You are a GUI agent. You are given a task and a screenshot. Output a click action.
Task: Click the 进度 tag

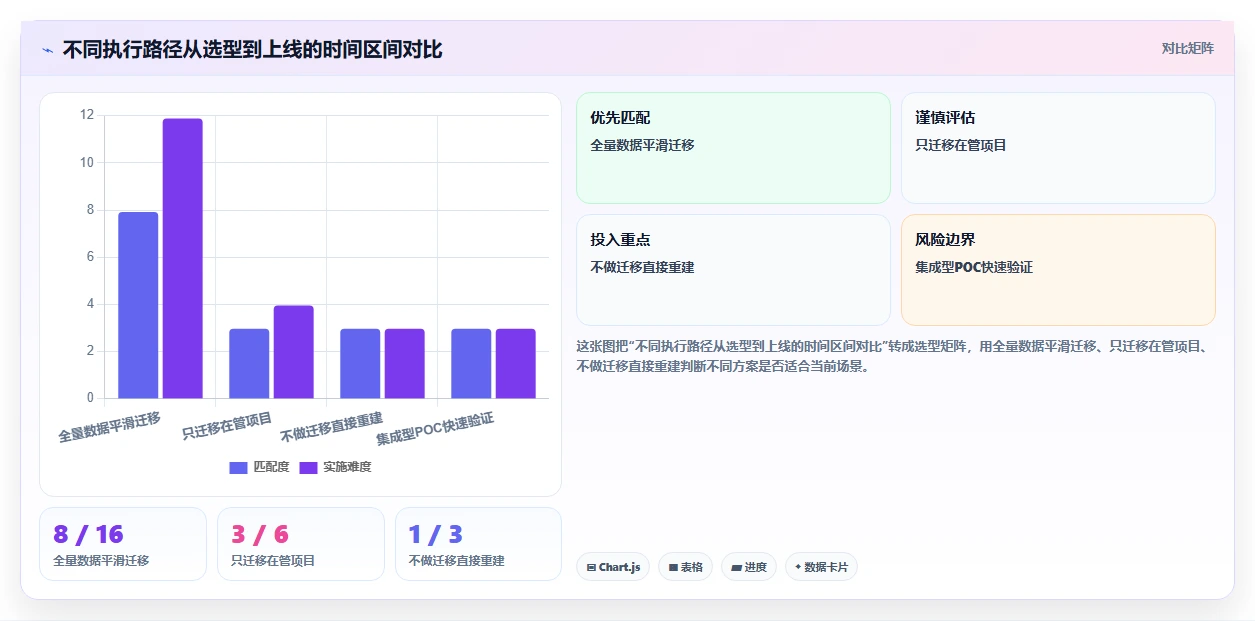coord(749,567)
